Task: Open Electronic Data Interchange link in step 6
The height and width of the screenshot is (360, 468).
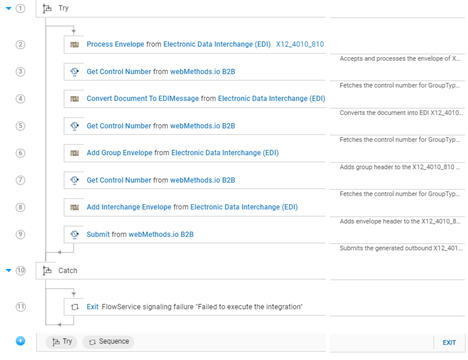Action: 225,153
